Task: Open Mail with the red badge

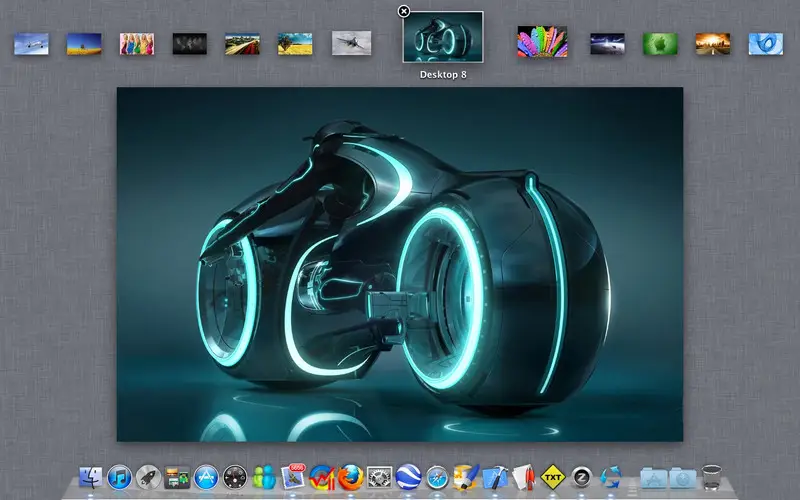Action: pyautogui.click(x=293, y=477)
